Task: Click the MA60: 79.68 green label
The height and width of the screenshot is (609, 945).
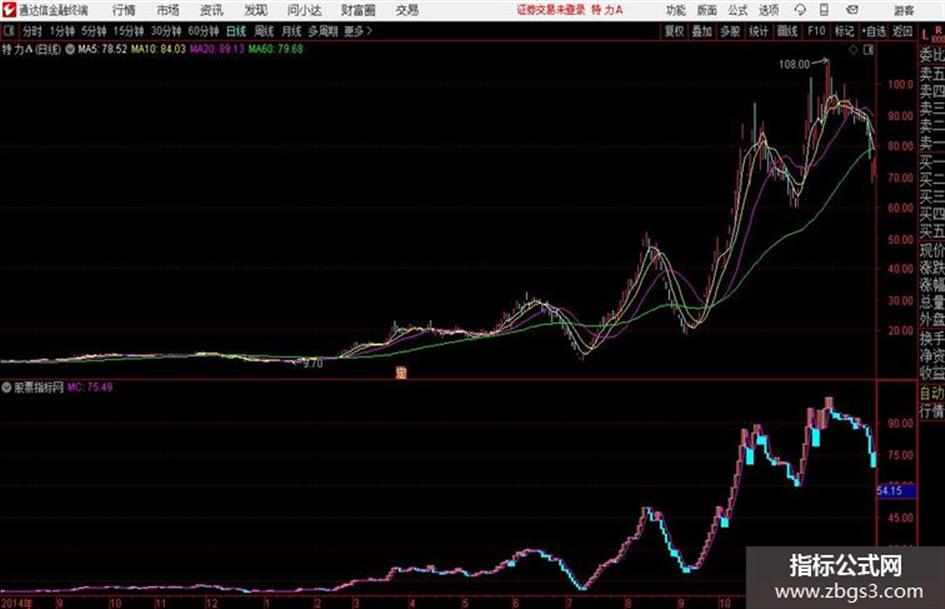Action: tap(276, 49)
